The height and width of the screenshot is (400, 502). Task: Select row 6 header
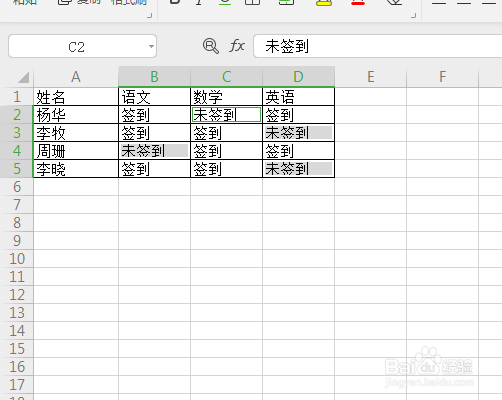click(17, 187)
